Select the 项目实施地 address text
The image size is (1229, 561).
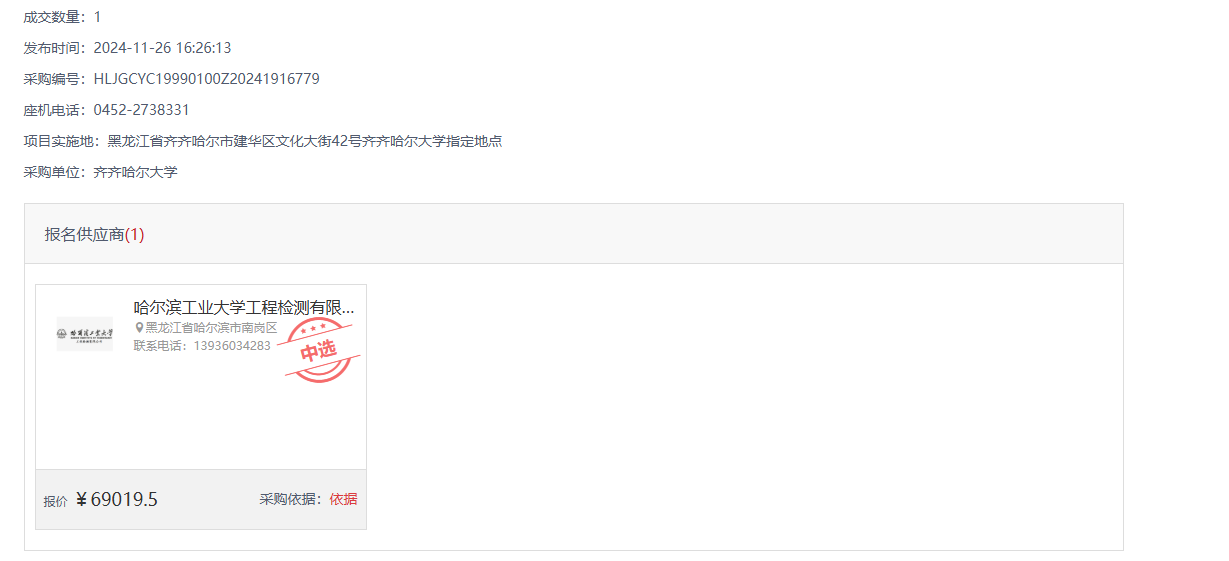(x=305, y=141)
